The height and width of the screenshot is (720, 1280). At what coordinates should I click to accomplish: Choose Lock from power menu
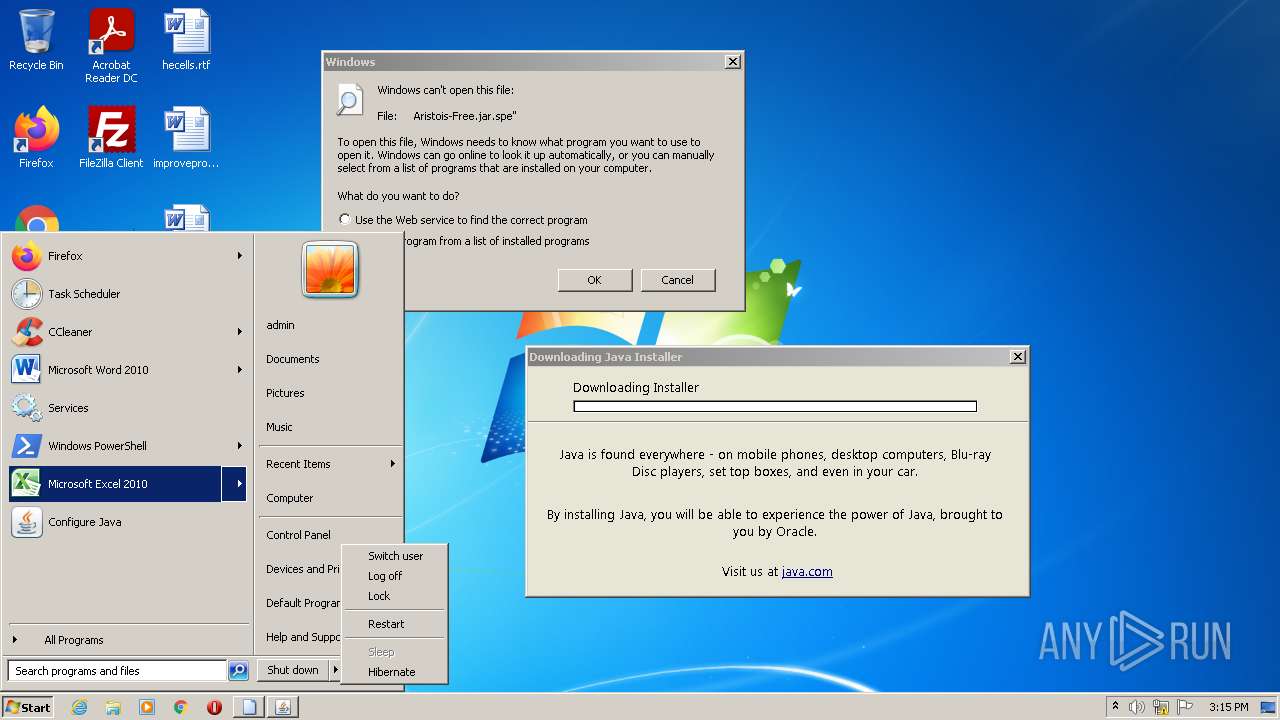tap(379, 596)
